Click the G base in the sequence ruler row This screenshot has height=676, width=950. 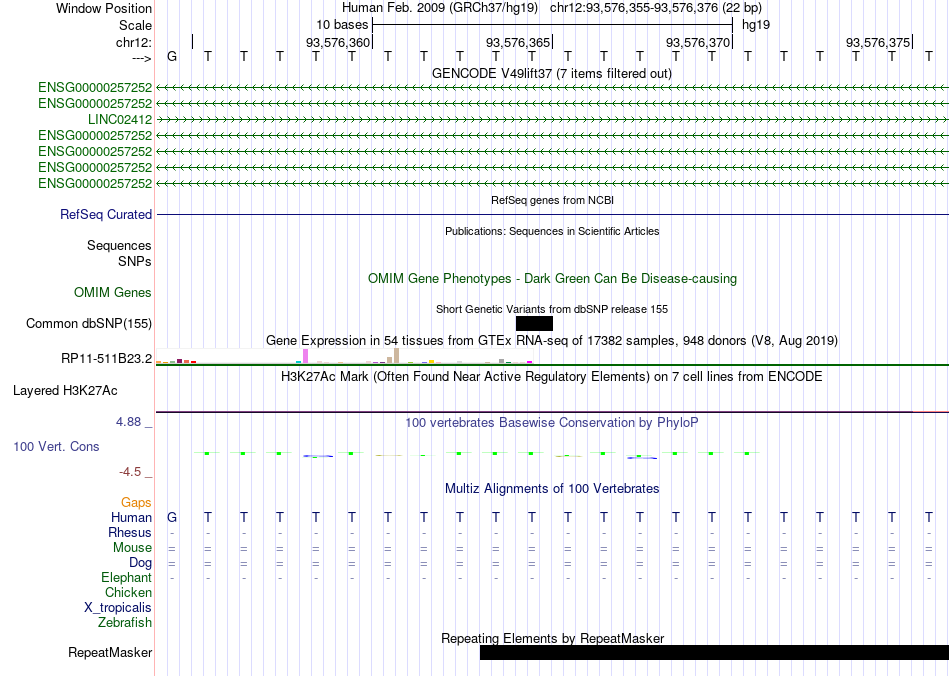pyautogui.click(x=172, y=56)
